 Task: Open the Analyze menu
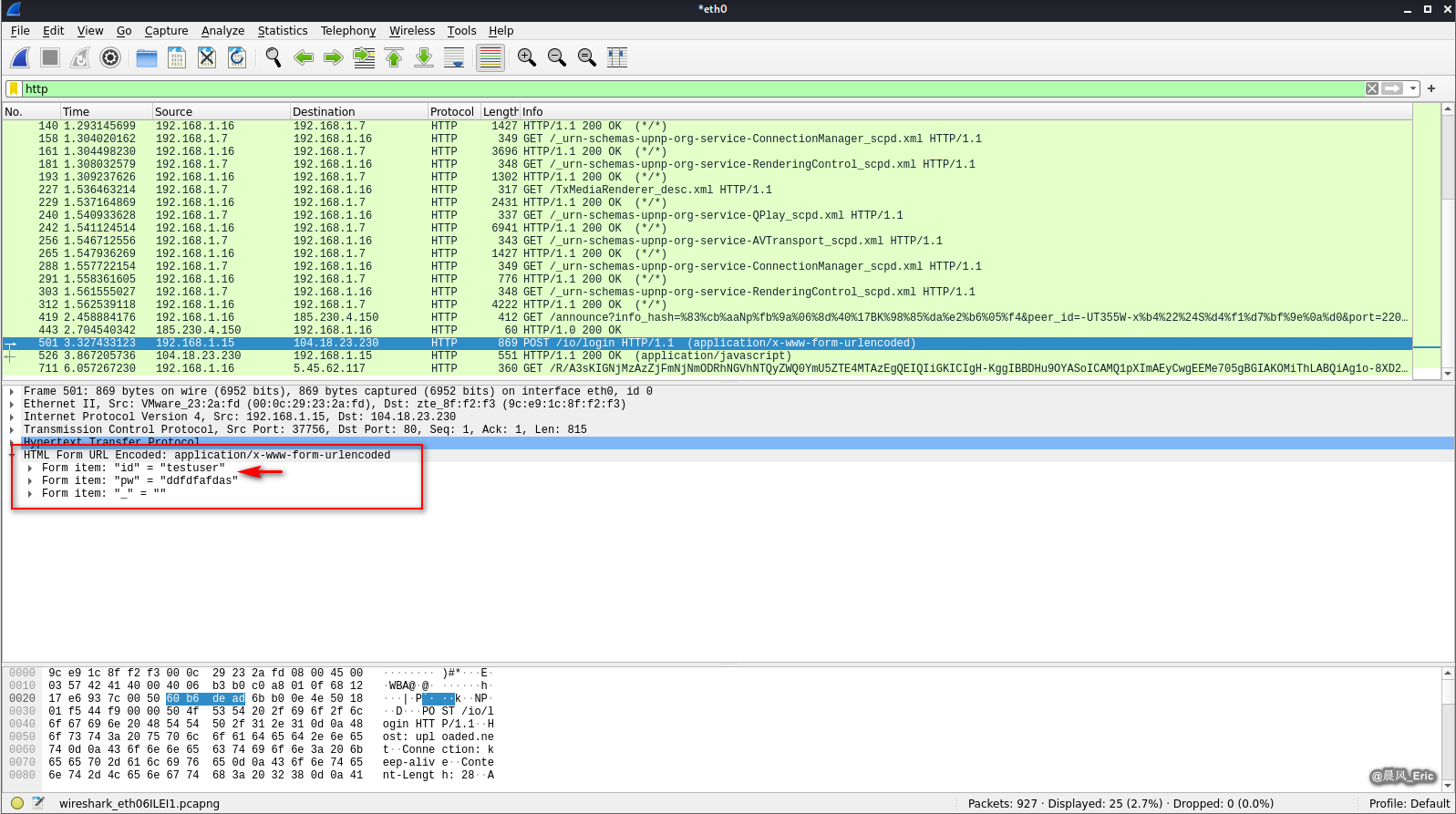click(222, 30)
